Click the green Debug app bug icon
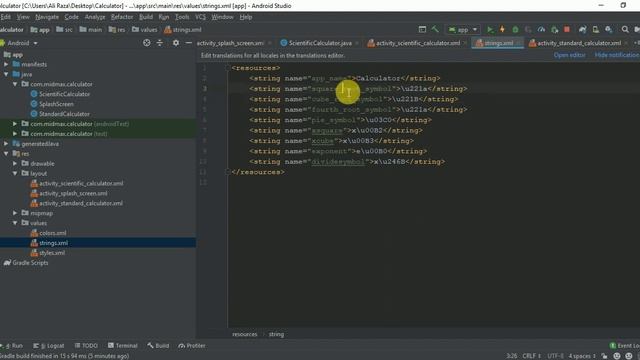 515,29
